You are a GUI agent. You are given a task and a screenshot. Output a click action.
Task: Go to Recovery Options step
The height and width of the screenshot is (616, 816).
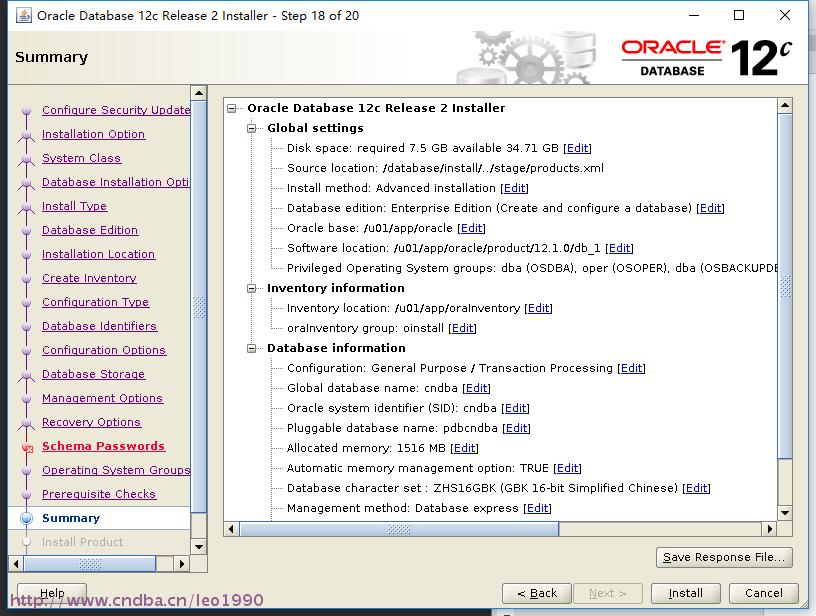tap(92, 422)
